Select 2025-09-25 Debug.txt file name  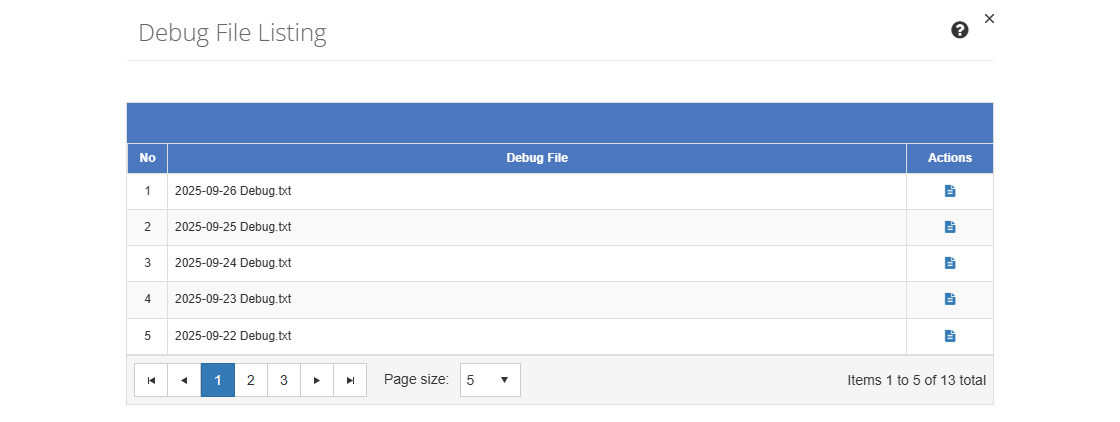(233, 226)
